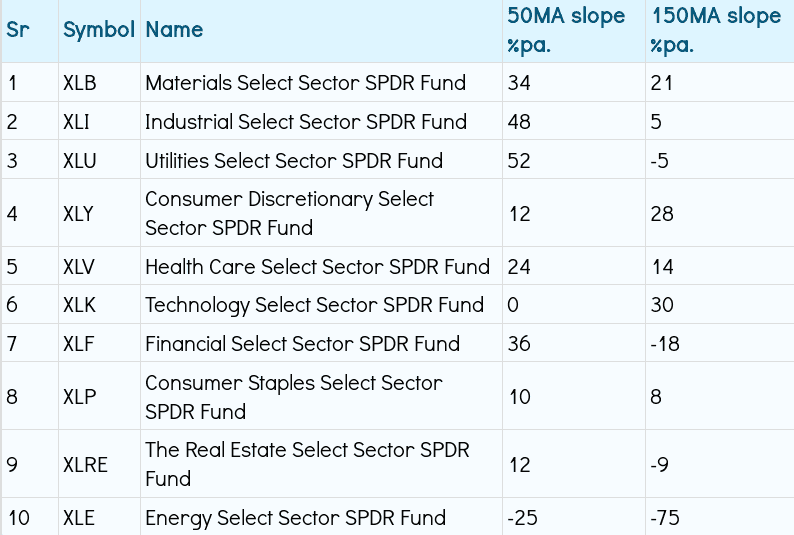Select the XLB symbol cell
Viewport: 794px width, 535px height.
(80, 83)
